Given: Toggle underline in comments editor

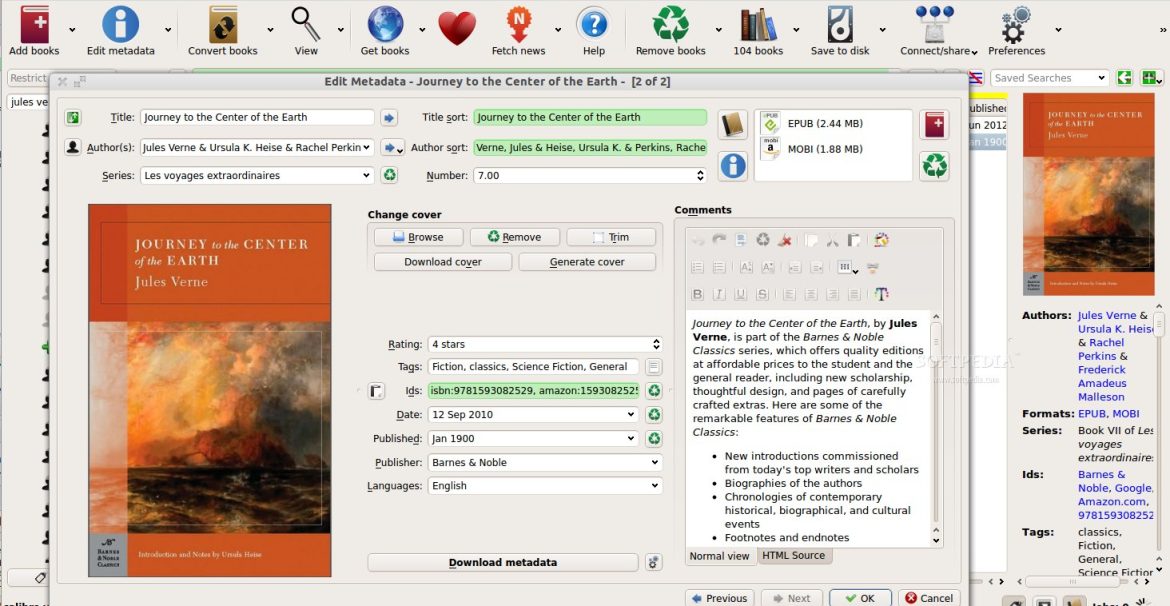Looking at the screenshot, I should tap(740, 294).
